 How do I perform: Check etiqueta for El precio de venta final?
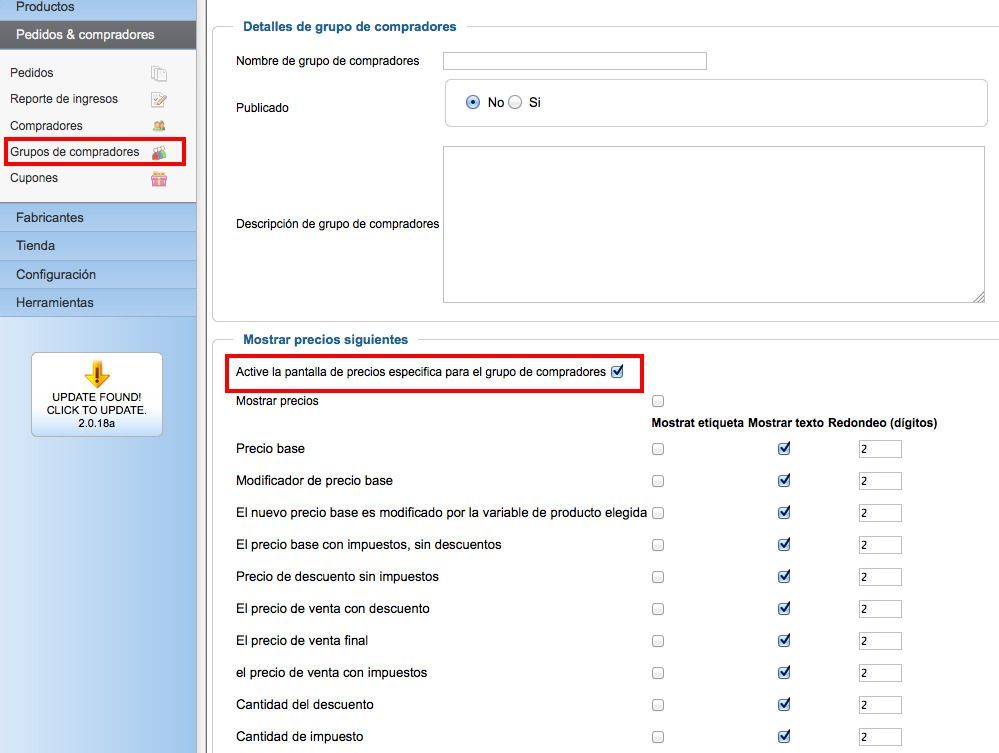pos(658,641)
